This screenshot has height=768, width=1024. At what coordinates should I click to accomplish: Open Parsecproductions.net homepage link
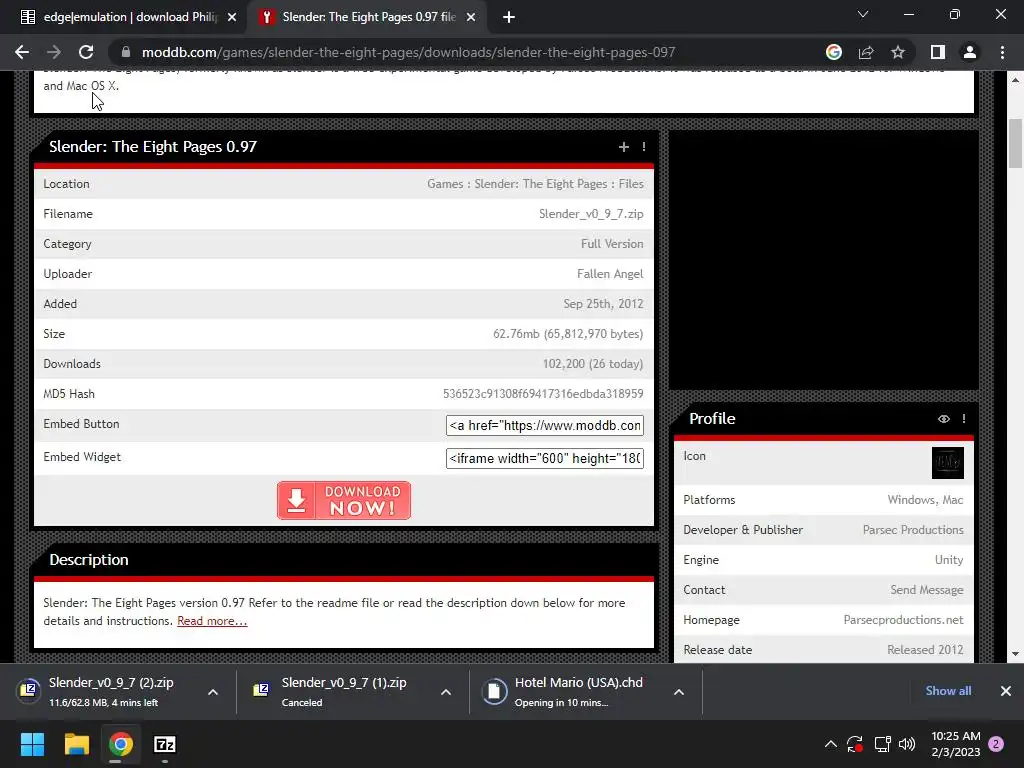click(903, 620)
